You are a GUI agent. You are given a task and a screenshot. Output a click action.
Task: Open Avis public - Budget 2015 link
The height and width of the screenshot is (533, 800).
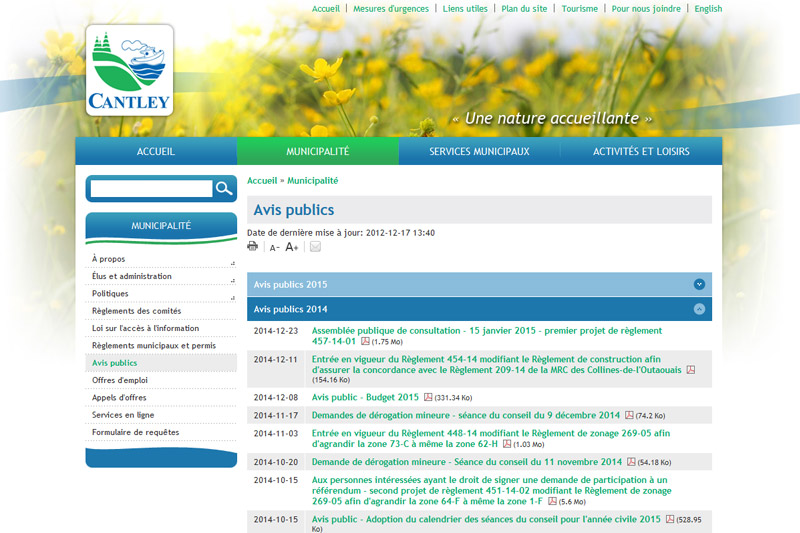(365, 397)
